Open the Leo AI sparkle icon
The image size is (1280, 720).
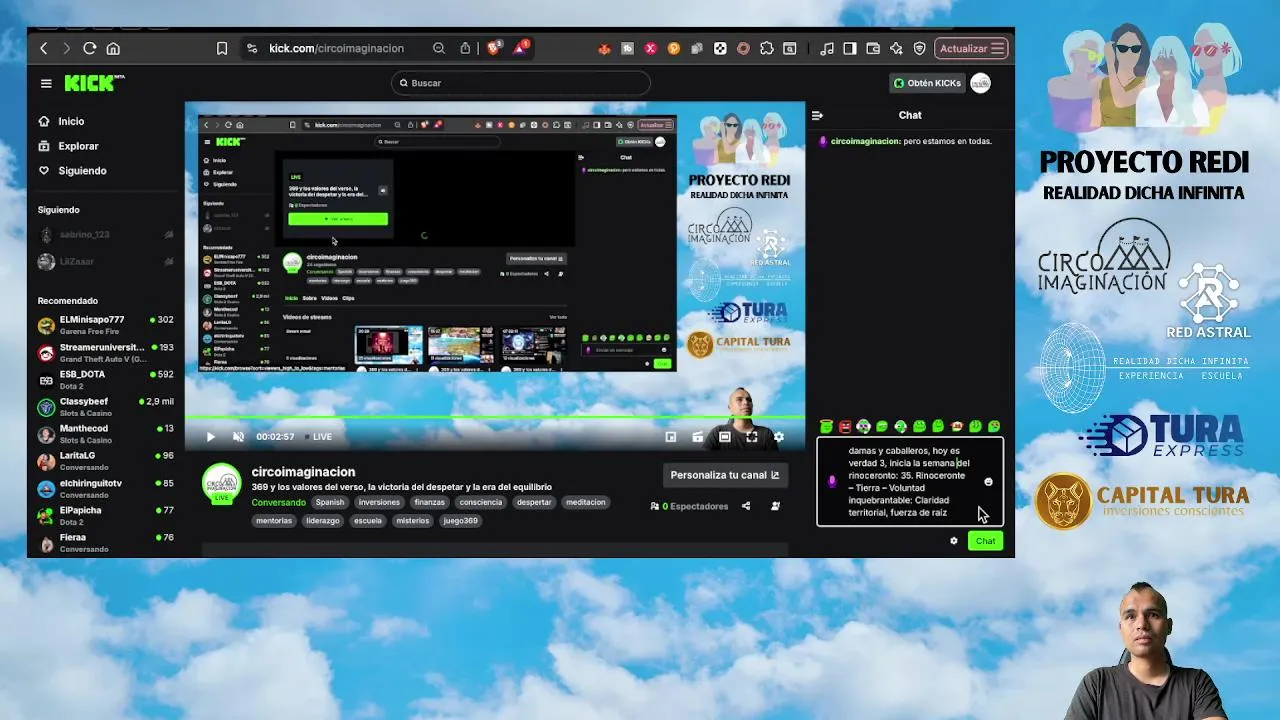896,48
